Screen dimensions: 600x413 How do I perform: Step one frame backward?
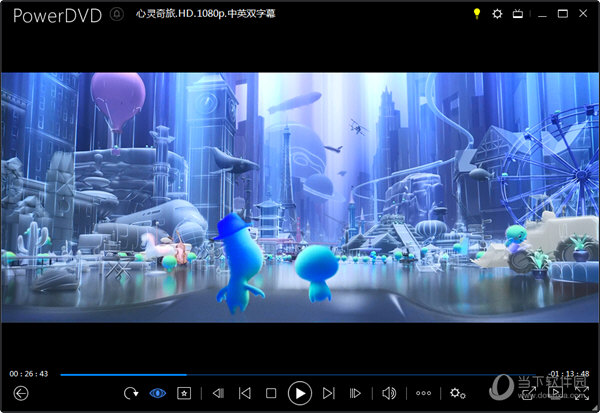click(218, 393)
